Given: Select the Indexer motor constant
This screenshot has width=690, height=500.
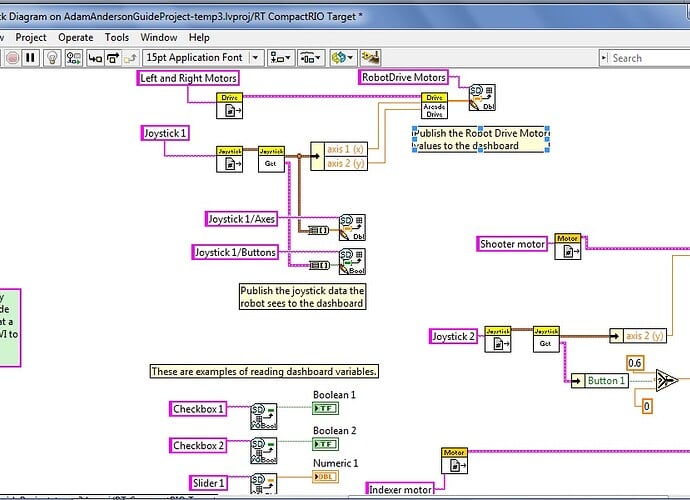Looking at the screenshot, I should [400, 489].
